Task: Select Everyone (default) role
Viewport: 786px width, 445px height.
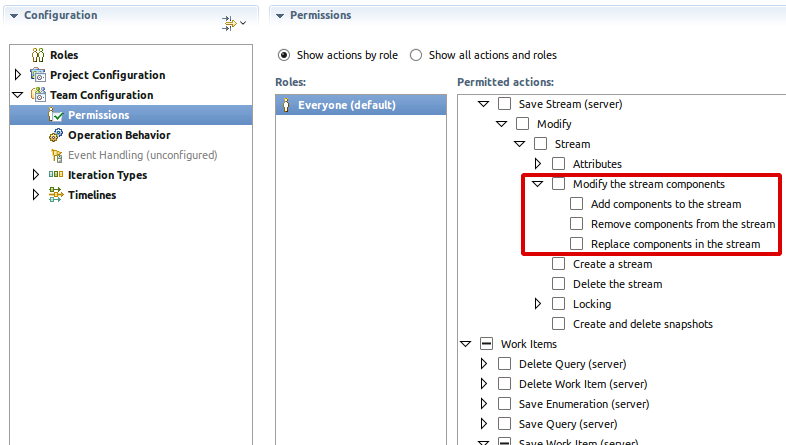Action: 346,104
